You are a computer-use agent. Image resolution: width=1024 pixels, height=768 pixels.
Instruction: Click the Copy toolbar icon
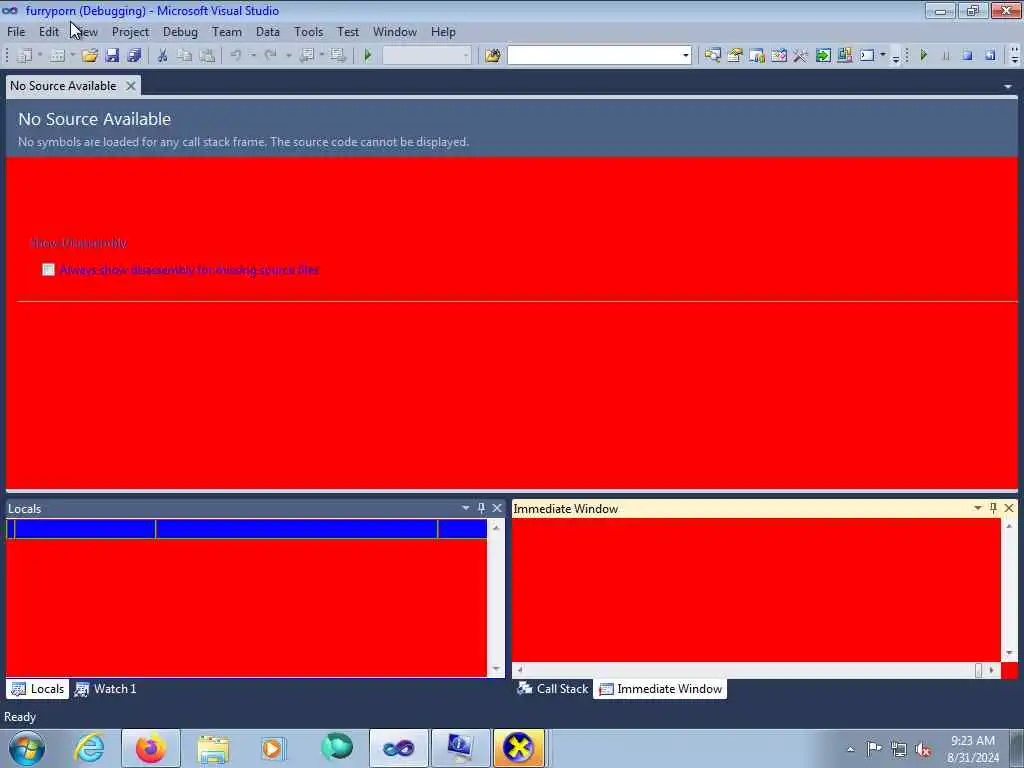(185, 56)
